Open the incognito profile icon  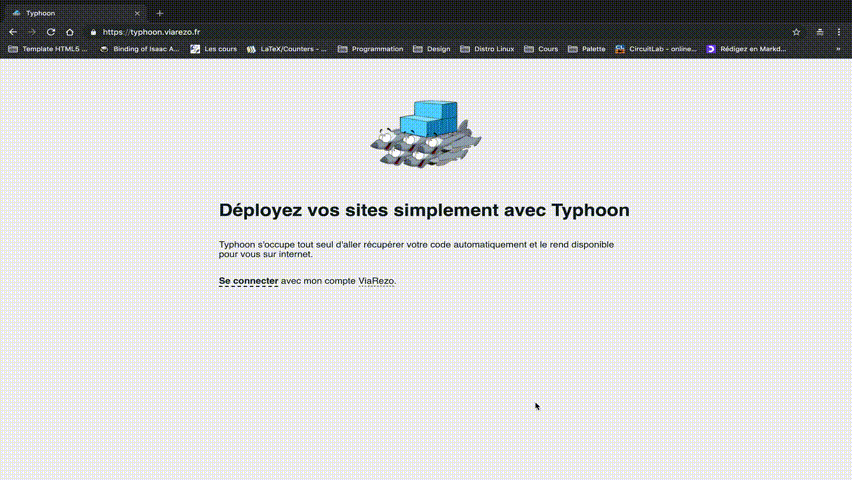(820, 32)
